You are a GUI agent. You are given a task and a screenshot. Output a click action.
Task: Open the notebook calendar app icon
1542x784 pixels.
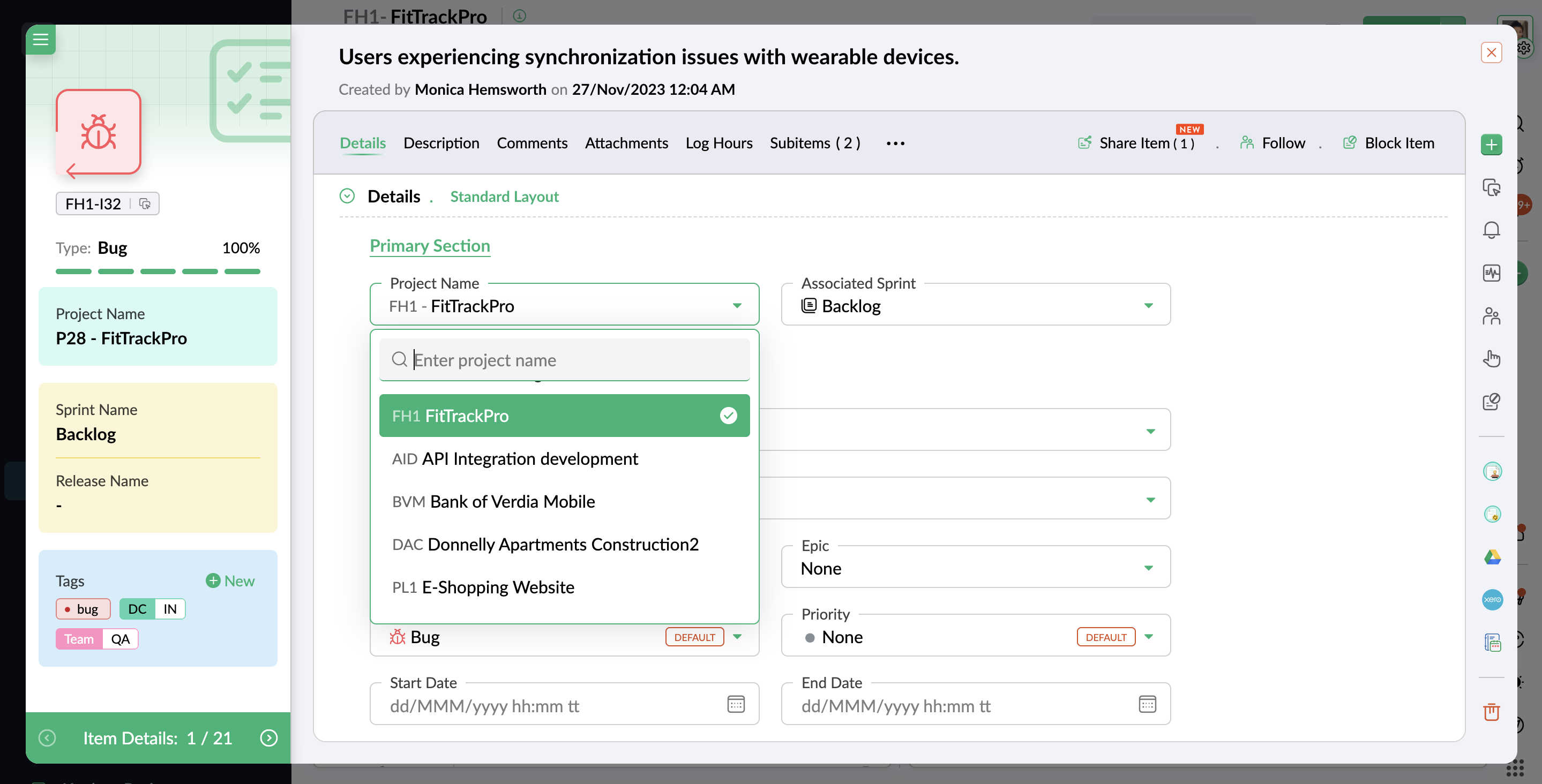coord(1492,643)
